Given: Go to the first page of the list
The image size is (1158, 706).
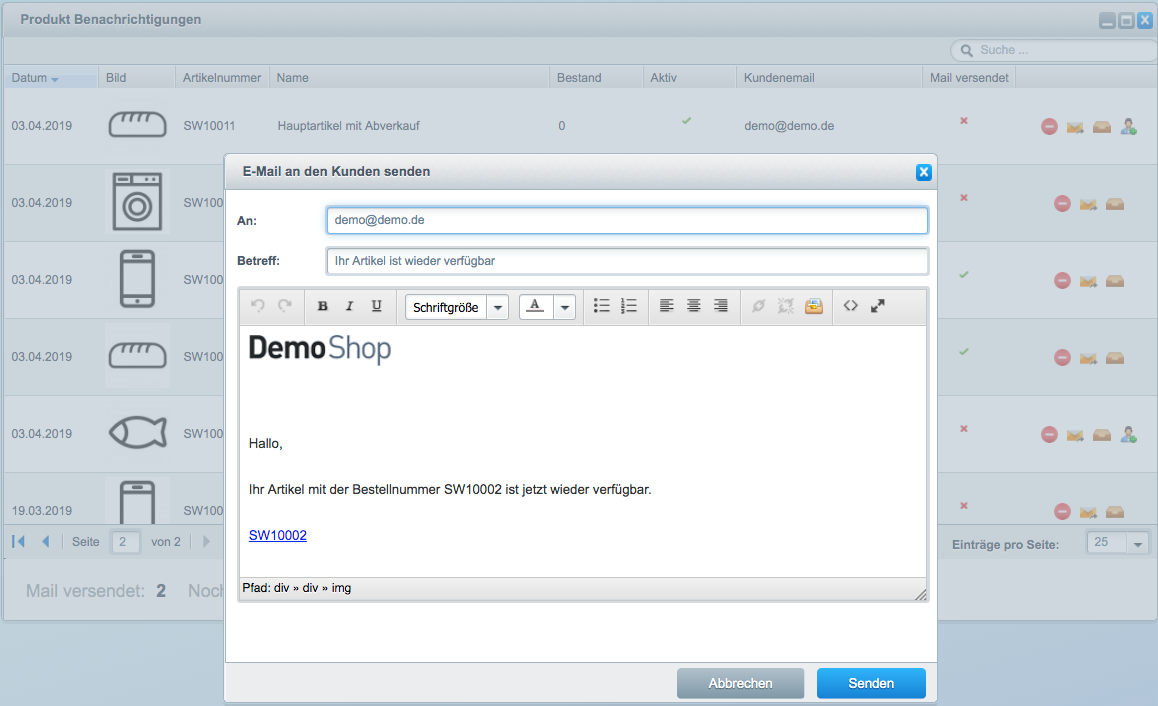Looking at the screenshot, I should 18,541.
